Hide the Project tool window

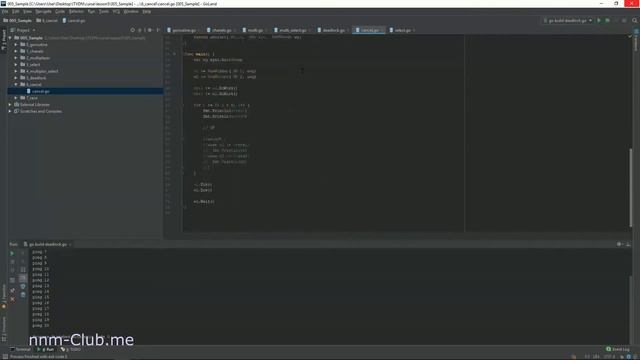tap(158, 30)
